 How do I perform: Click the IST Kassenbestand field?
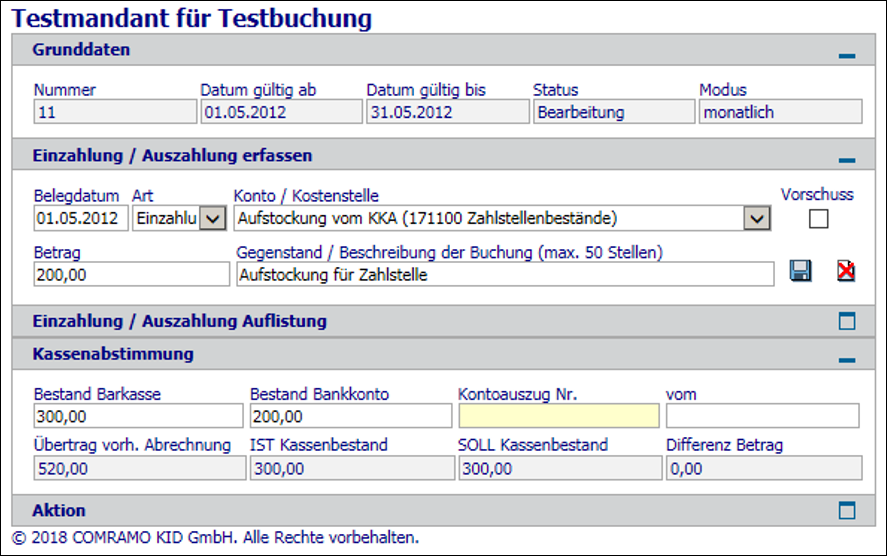352,468
